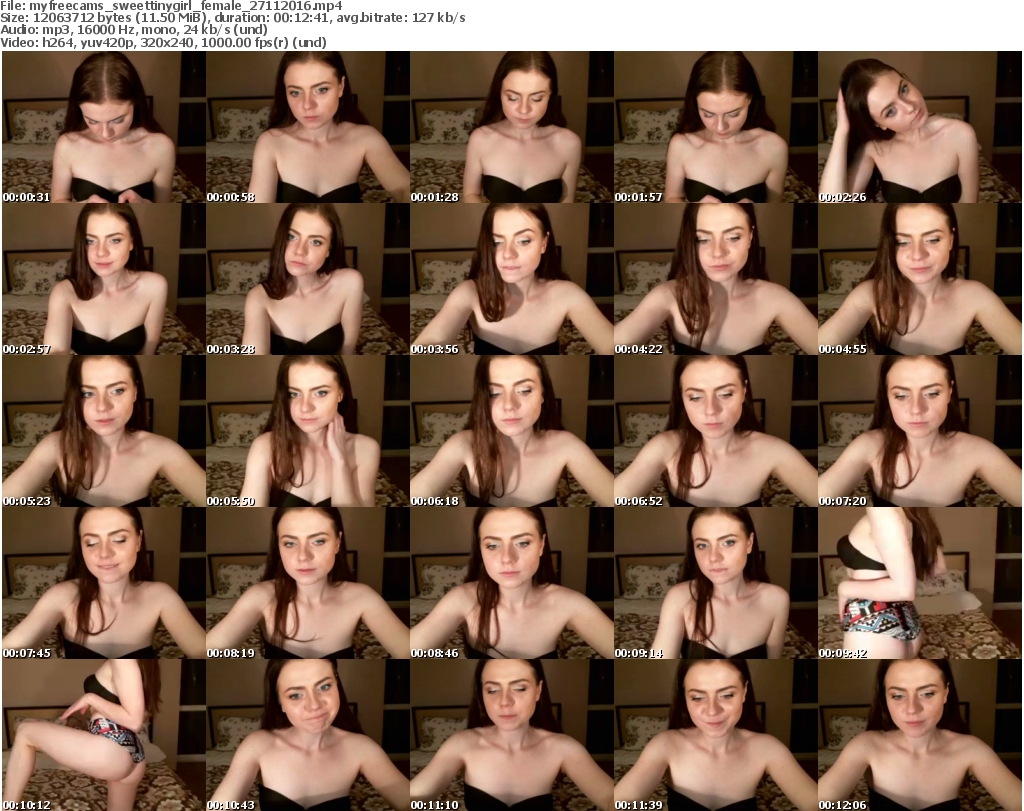Open the frame timestamped 00:08:19

[307, 583]
